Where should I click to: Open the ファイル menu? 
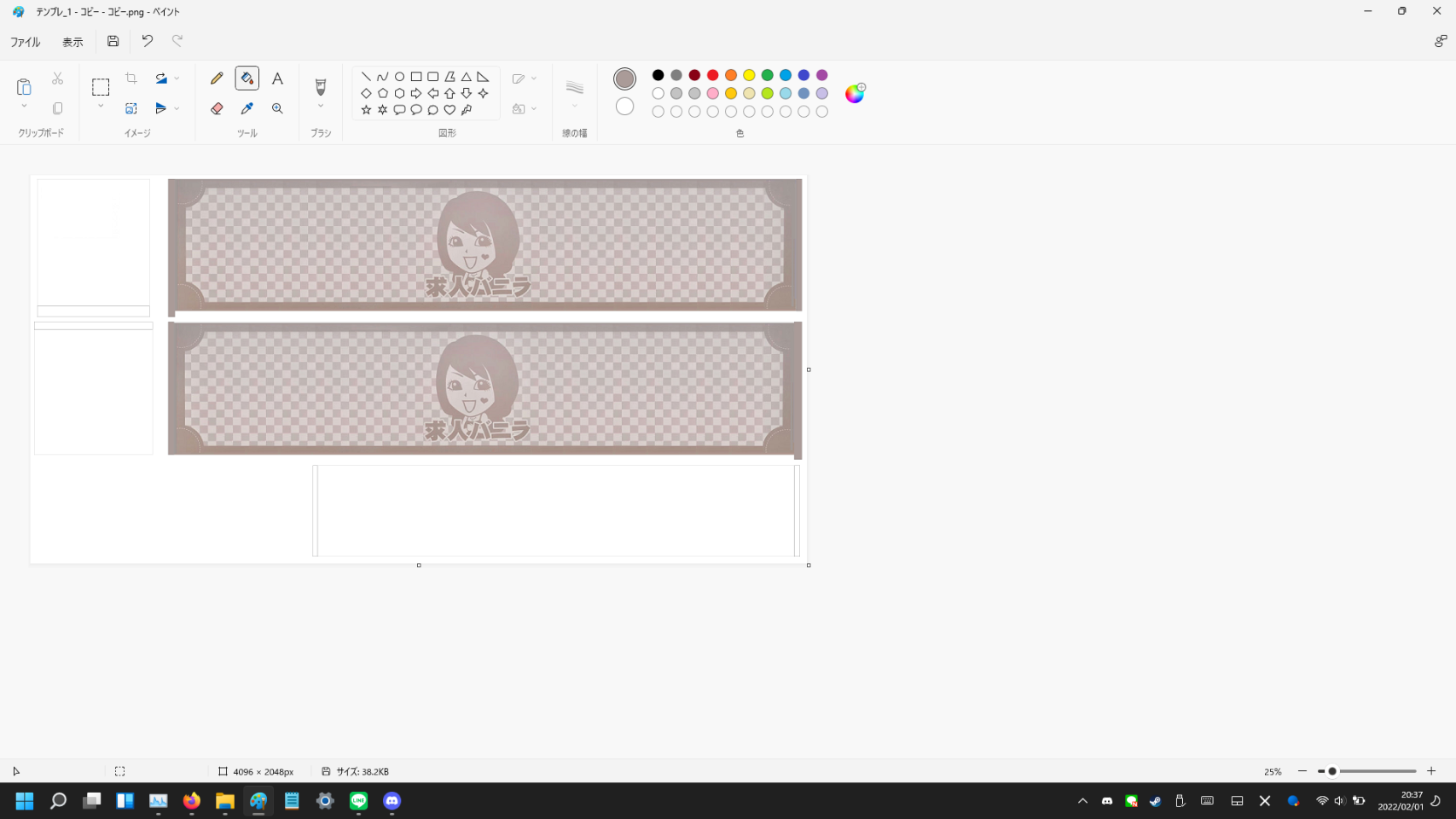click(25, 42)
